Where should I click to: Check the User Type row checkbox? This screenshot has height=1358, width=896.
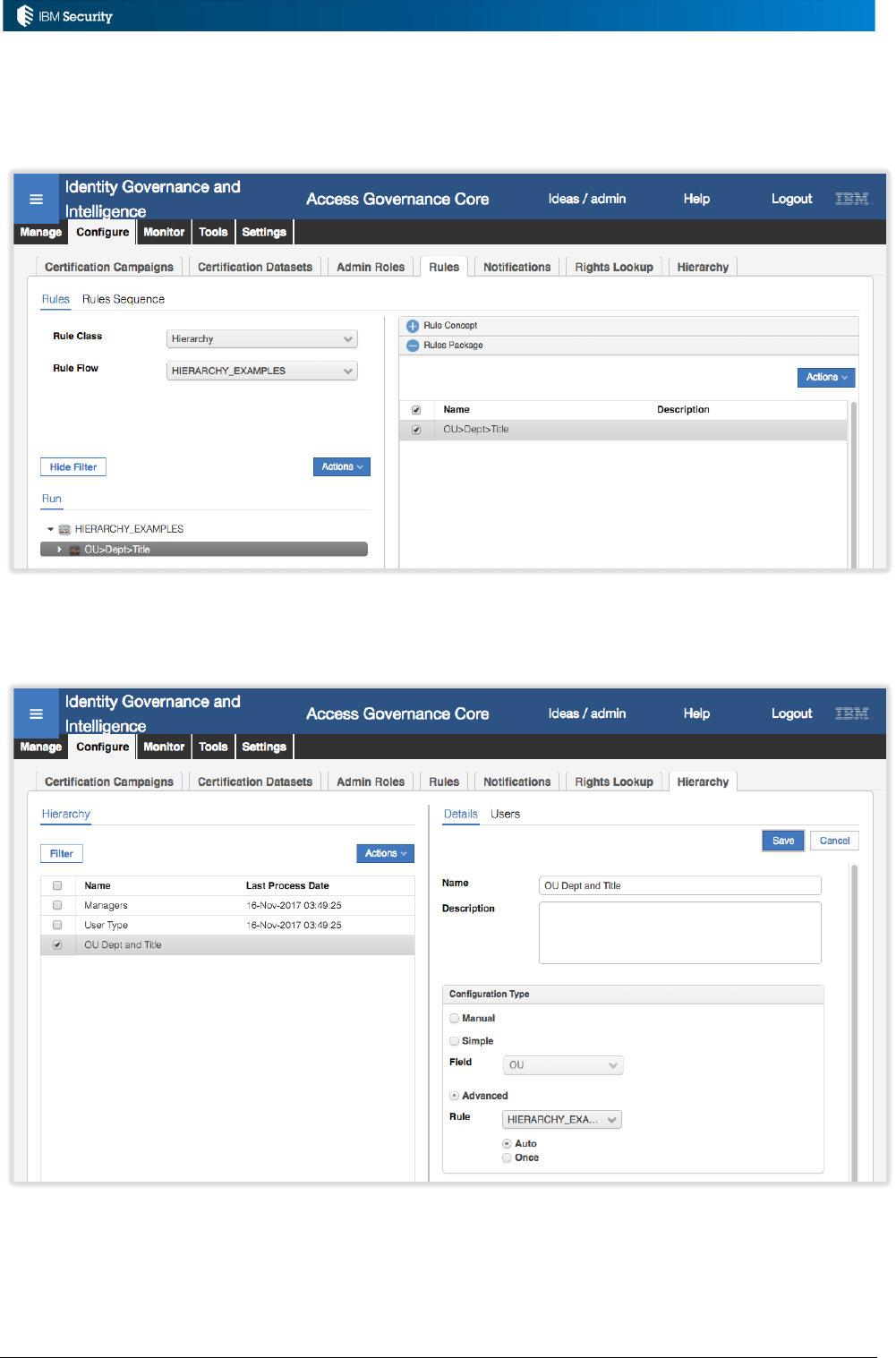coord(57,925)
